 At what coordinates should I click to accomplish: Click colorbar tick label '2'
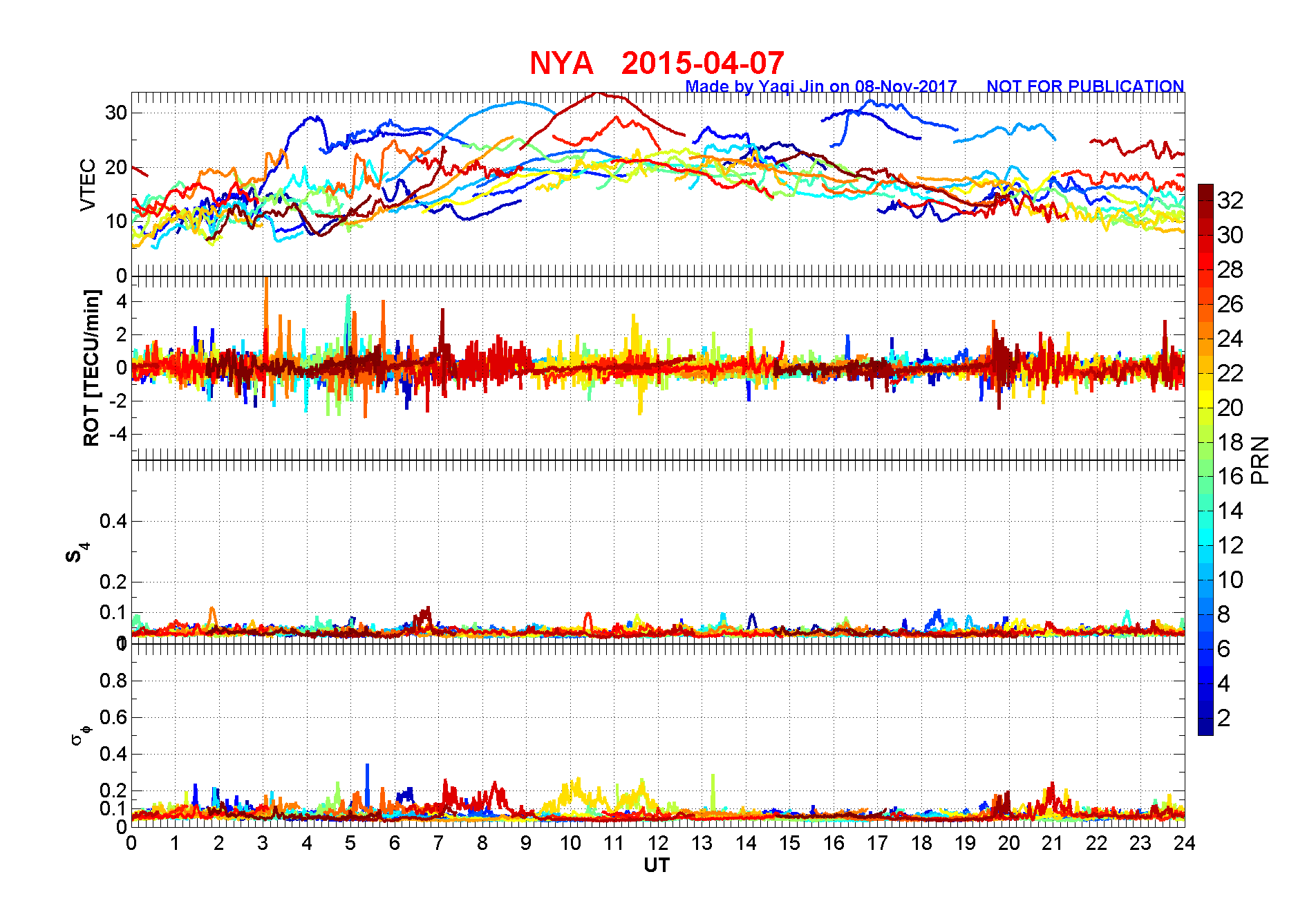coord(1224,718)
